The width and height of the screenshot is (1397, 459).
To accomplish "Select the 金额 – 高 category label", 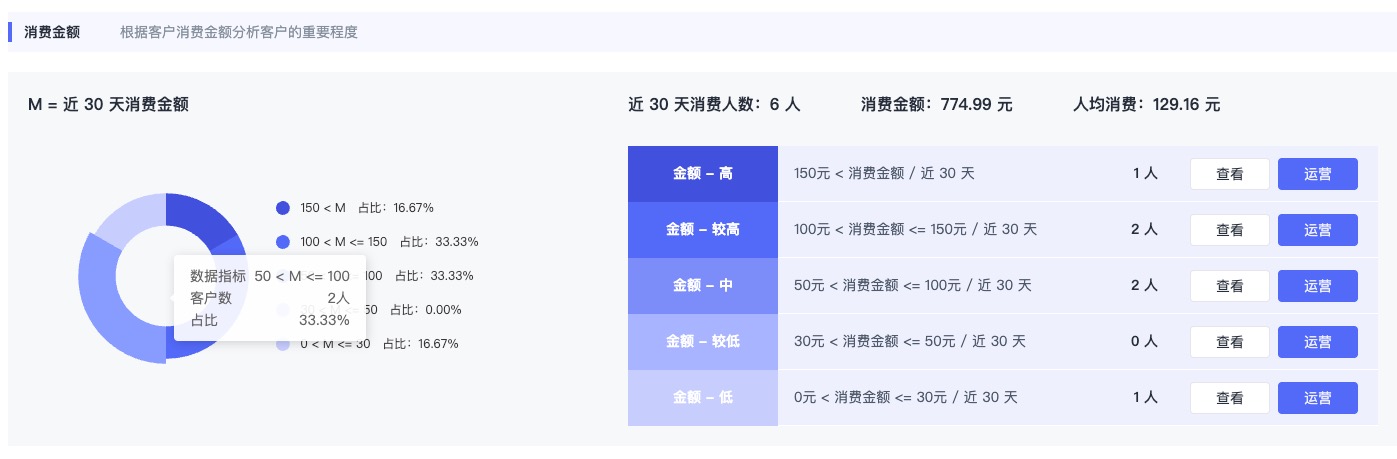I will click(703, 174).
